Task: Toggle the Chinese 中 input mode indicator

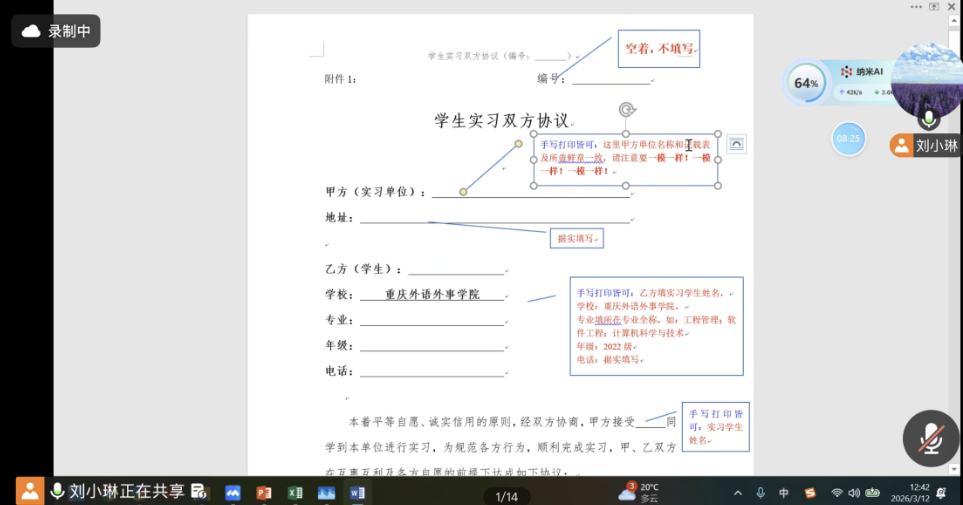Action: tap(784, 493)
